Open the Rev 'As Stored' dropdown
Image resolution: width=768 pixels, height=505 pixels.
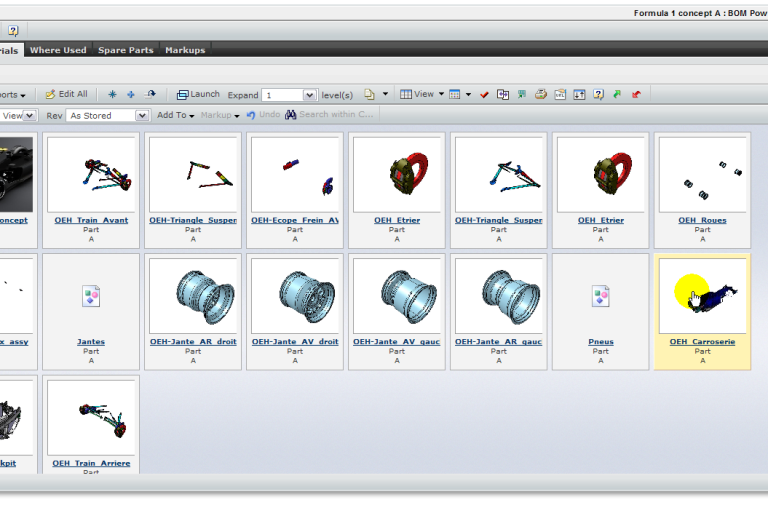click(142, 115)
